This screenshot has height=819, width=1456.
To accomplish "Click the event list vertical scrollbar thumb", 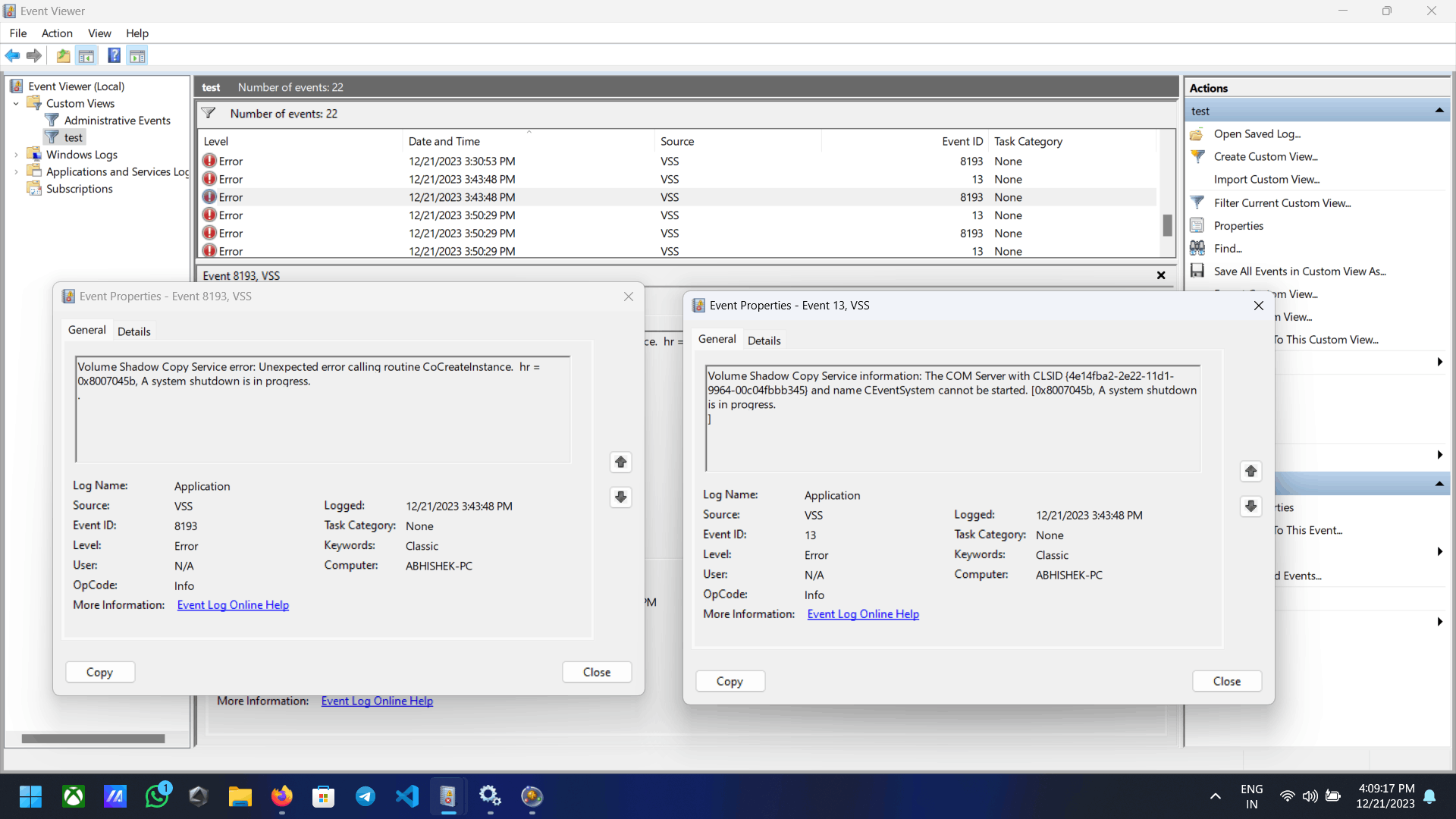I will (1167, 225).
